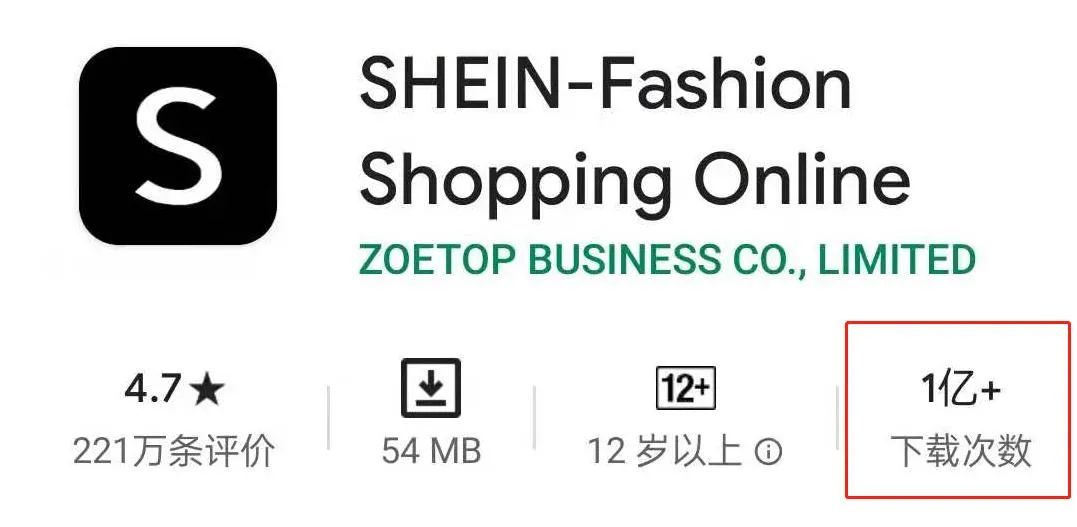Click the black SHEIN app icon

click(x=178, y=146)
